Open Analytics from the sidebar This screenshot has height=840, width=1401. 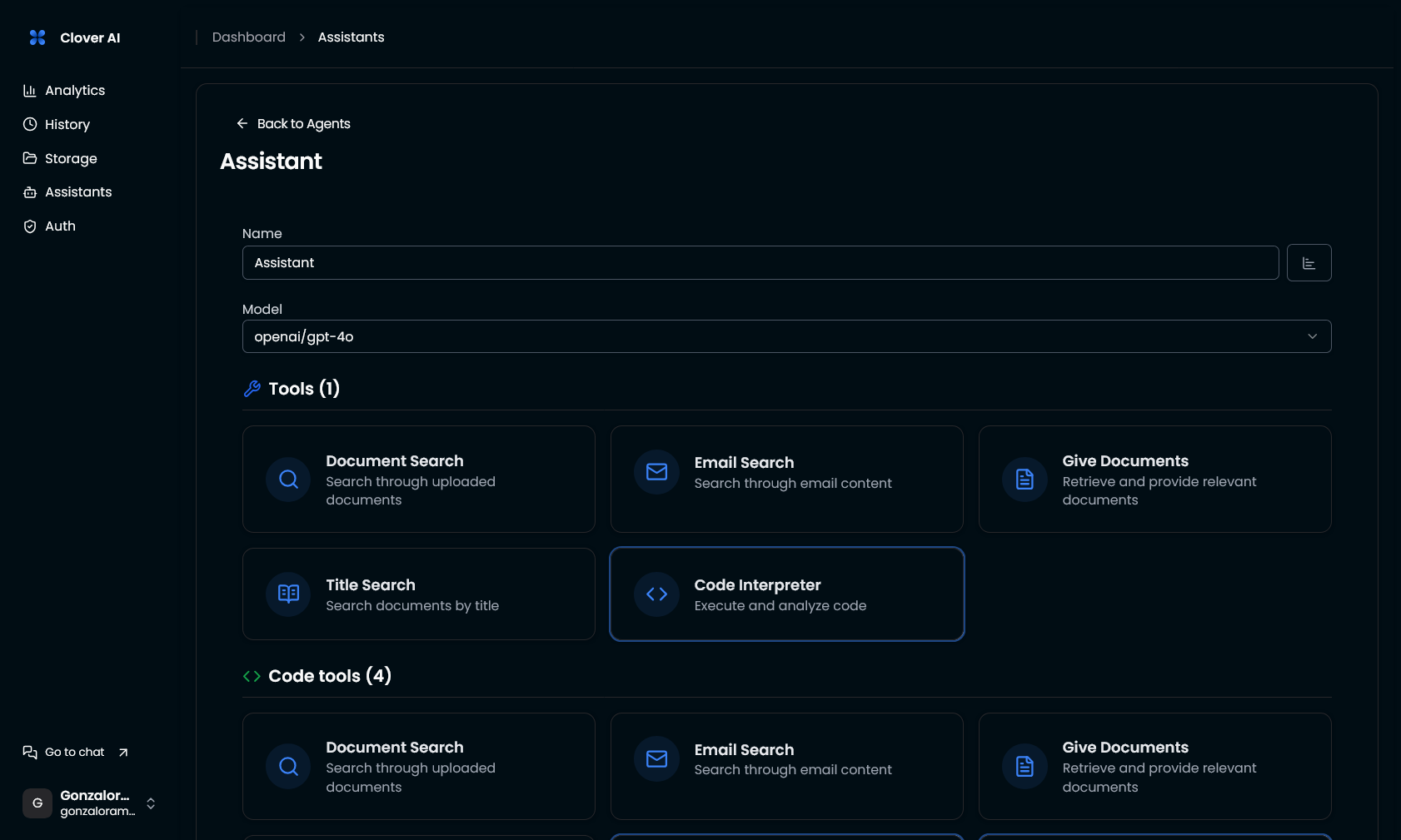(x=64, y=90)
